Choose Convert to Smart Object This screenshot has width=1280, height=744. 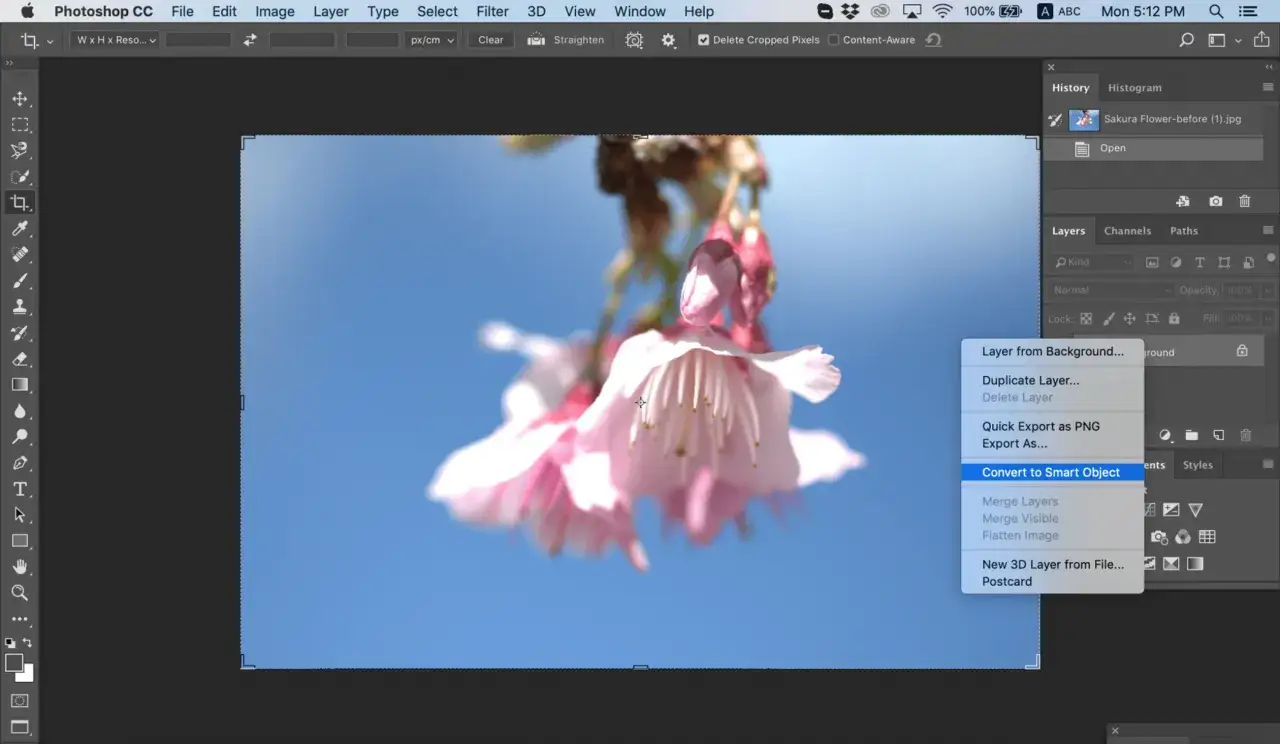coord(1051,472)
